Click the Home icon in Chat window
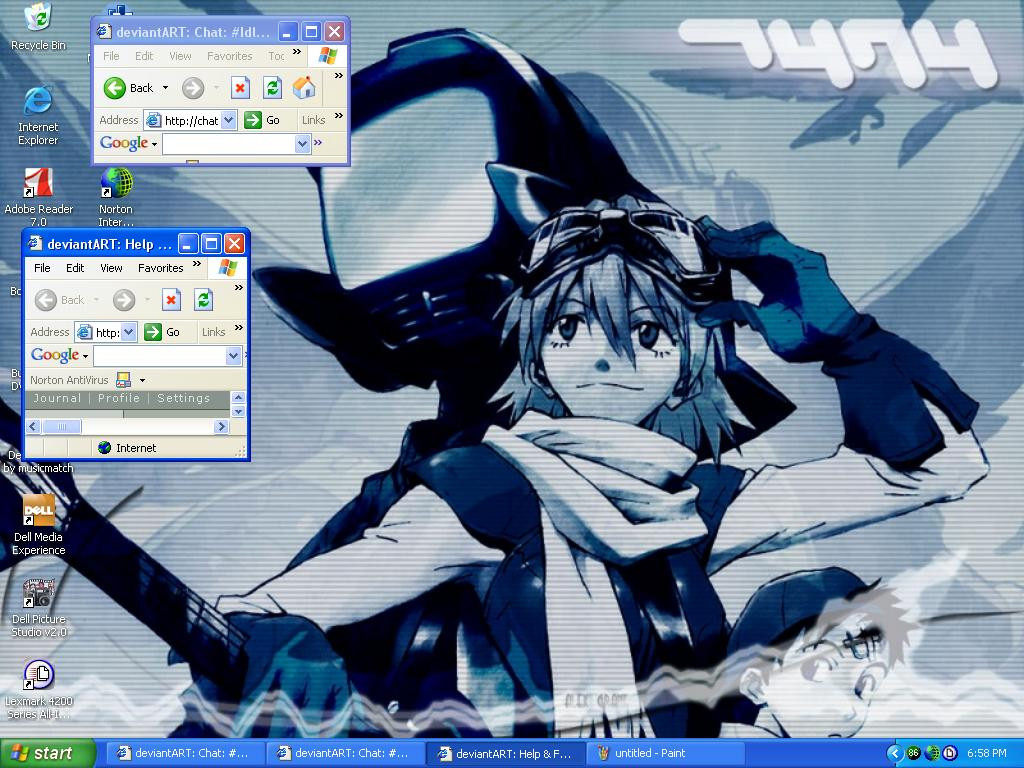1024x768 pixels. tap(304, 88)
